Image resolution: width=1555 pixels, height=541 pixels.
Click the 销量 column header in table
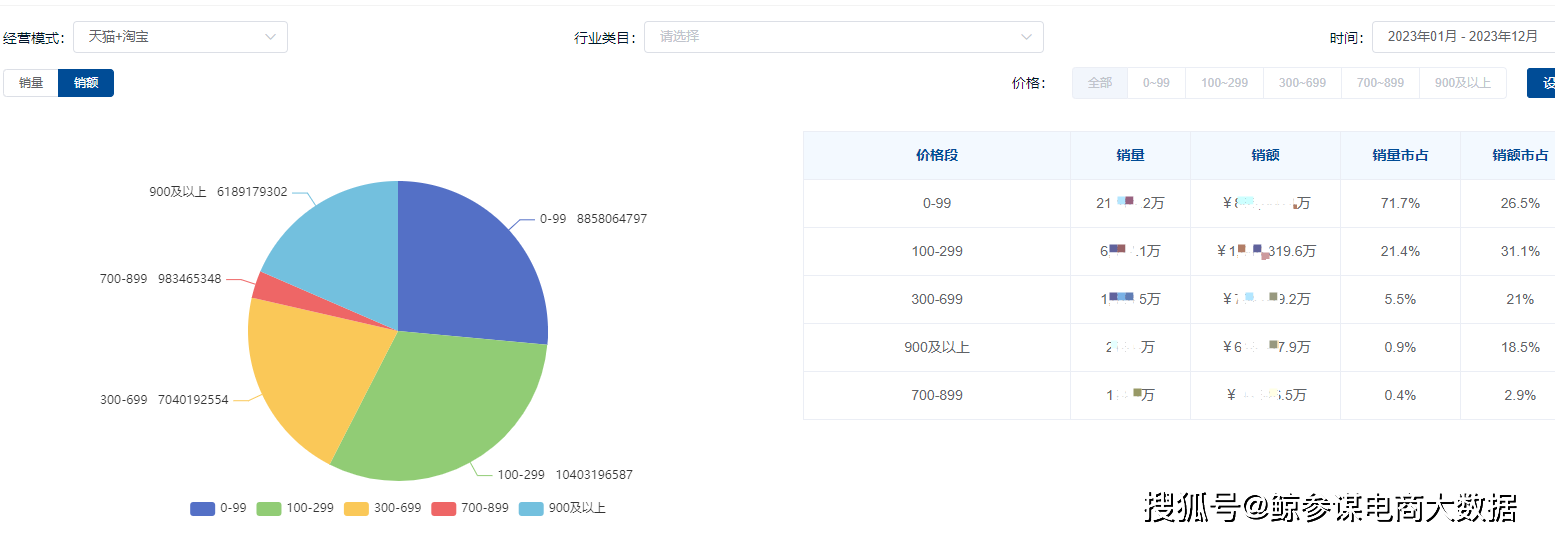click(1131, 155)
